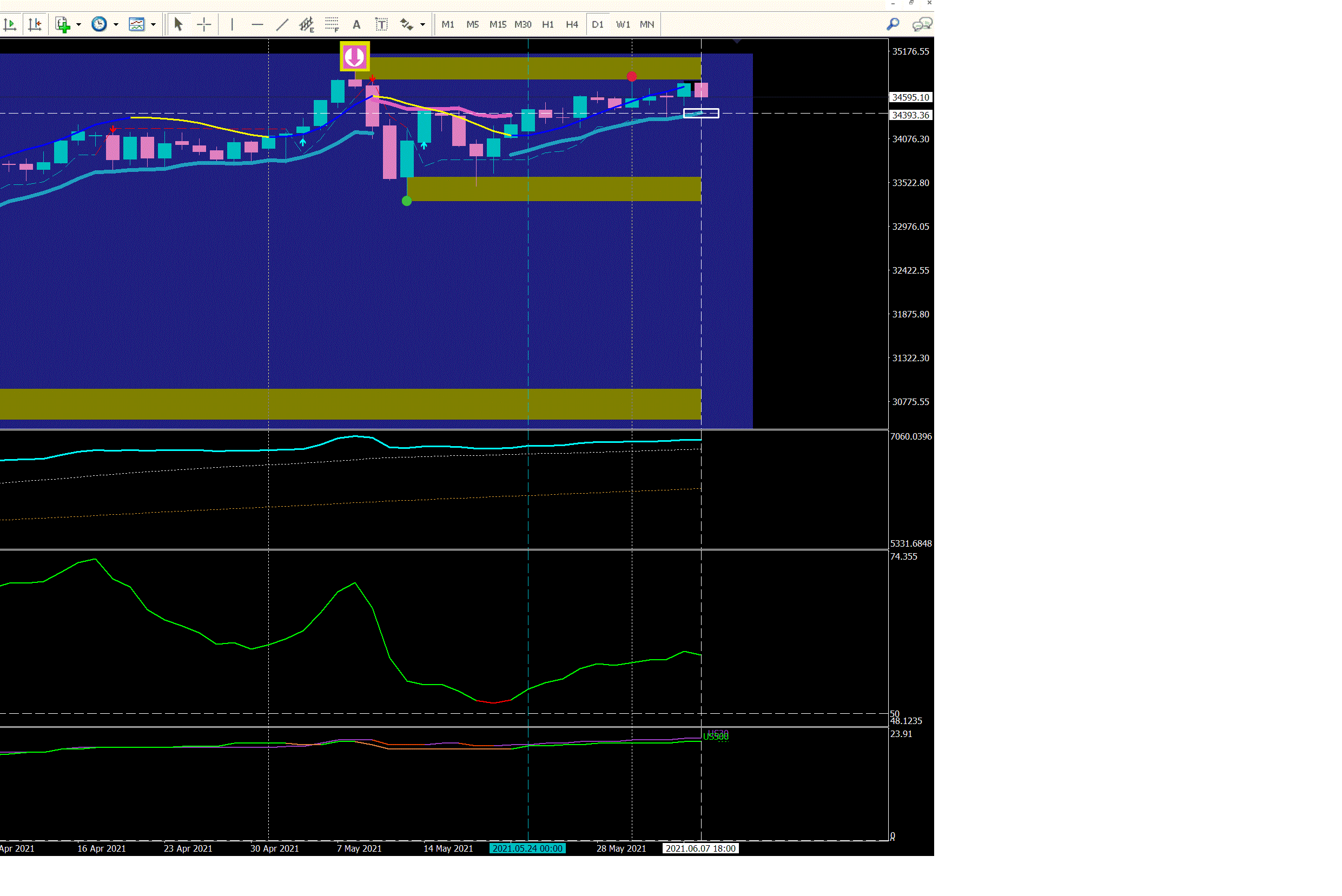1342x896 pixels.
Task: Select the M15 timeframe button
Action: tap(497, 24)
